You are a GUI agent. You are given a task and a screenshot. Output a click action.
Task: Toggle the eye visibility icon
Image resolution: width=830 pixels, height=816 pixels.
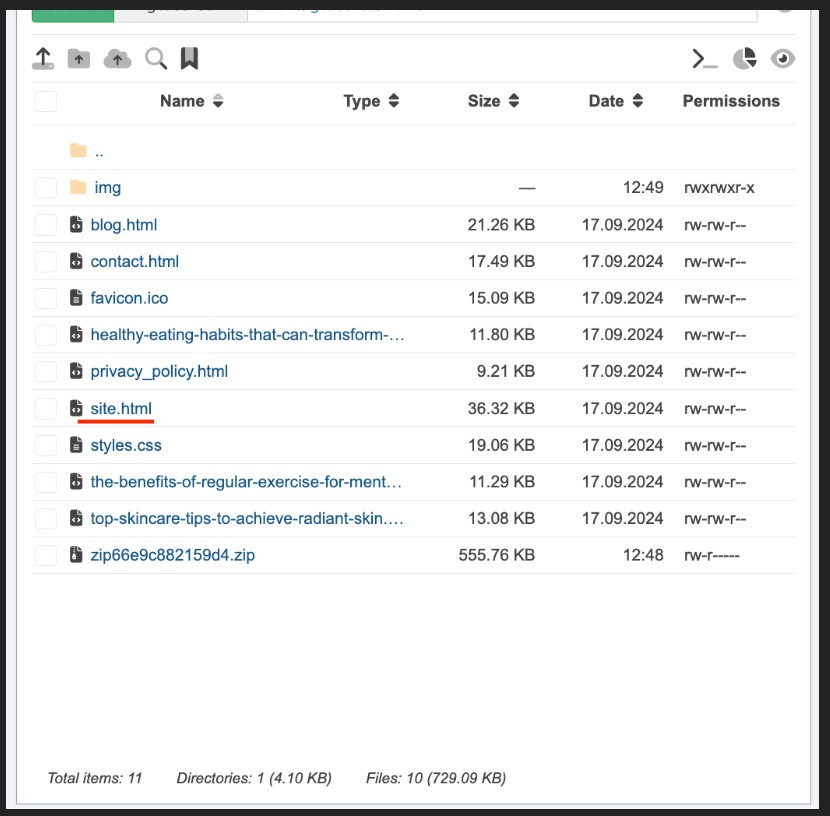[783, 59]
